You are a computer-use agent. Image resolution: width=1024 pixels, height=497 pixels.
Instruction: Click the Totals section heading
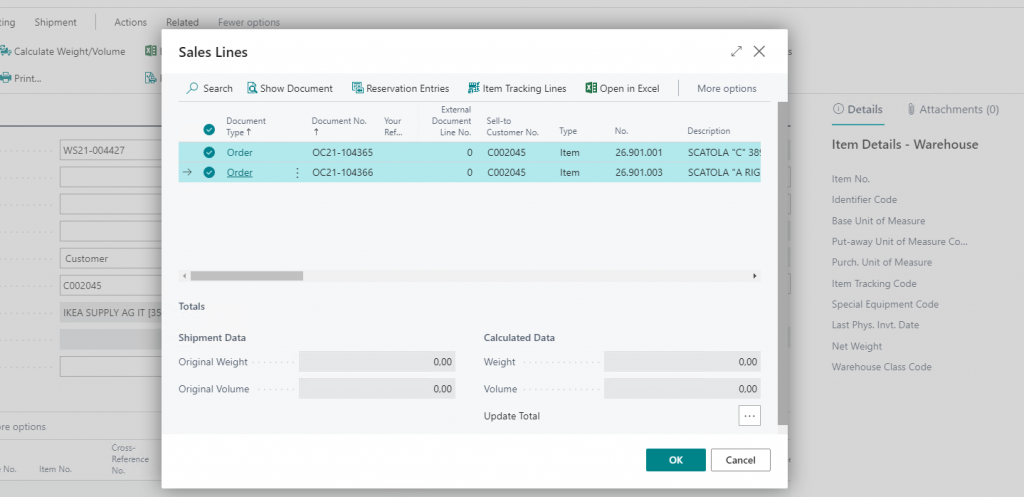click(x=191, y=306)
